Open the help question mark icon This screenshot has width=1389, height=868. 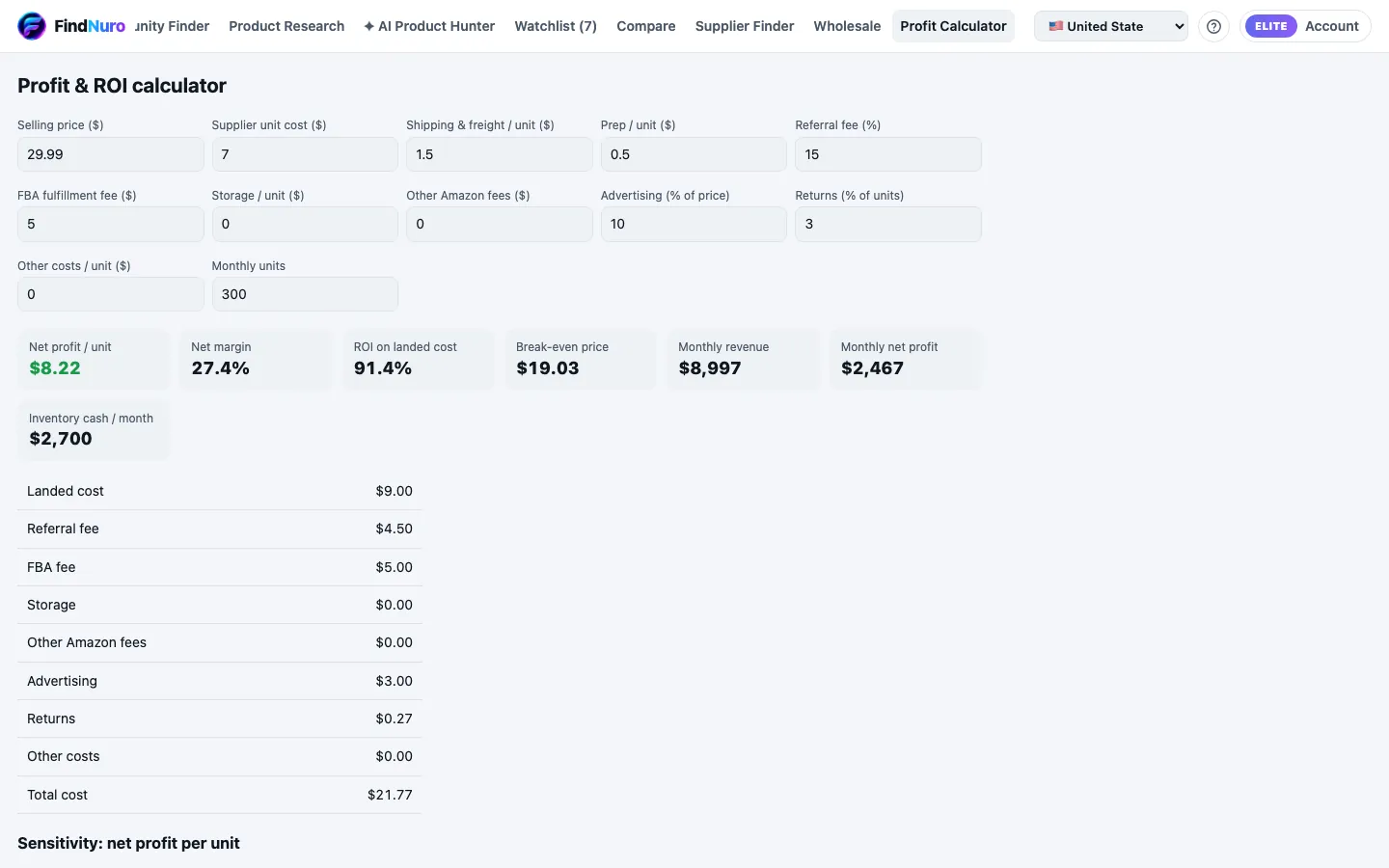point(1213,26)
